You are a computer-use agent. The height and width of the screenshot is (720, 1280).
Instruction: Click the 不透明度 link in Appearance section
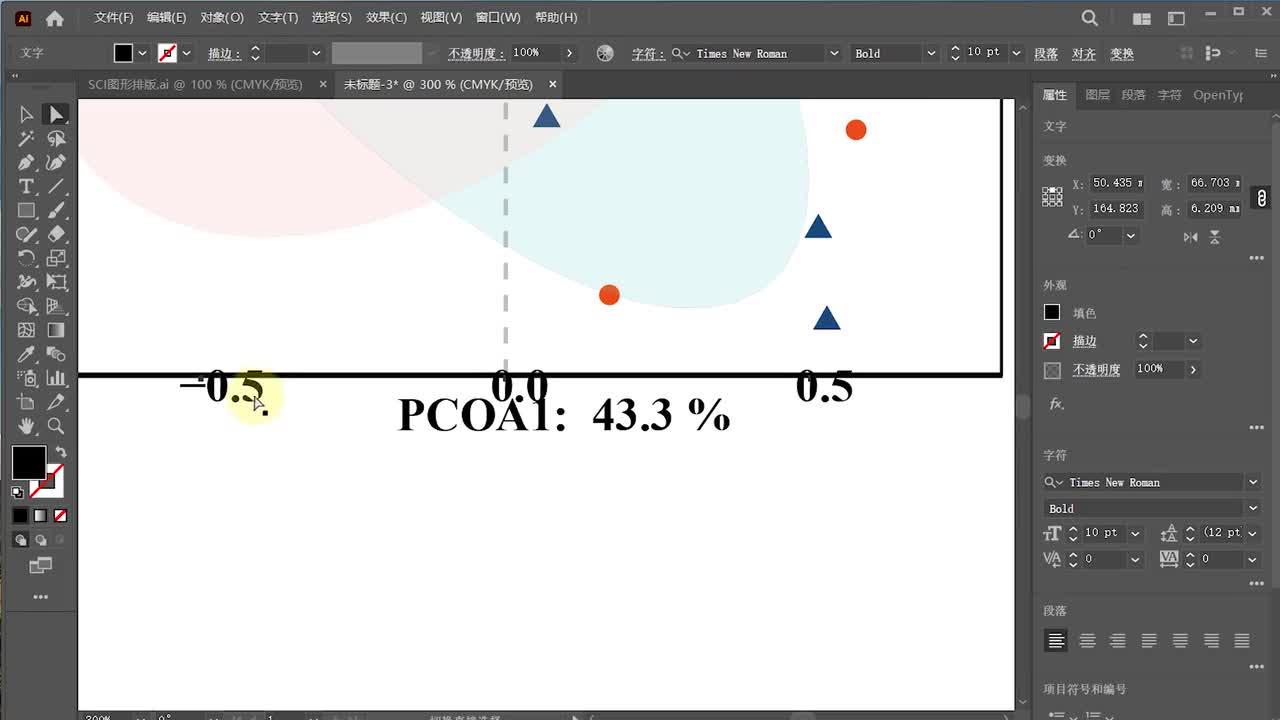point(1096,370)
